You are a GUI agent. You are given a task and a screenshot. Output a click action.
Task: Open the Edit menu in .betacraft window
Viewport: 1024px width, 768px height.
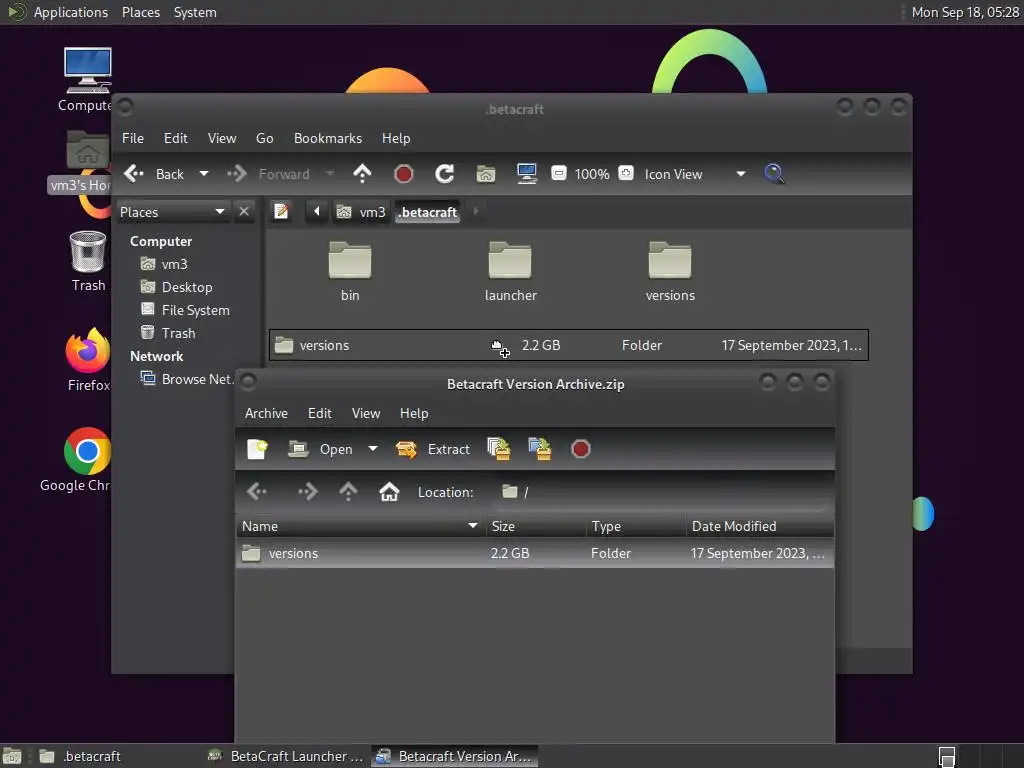point(176,138)
